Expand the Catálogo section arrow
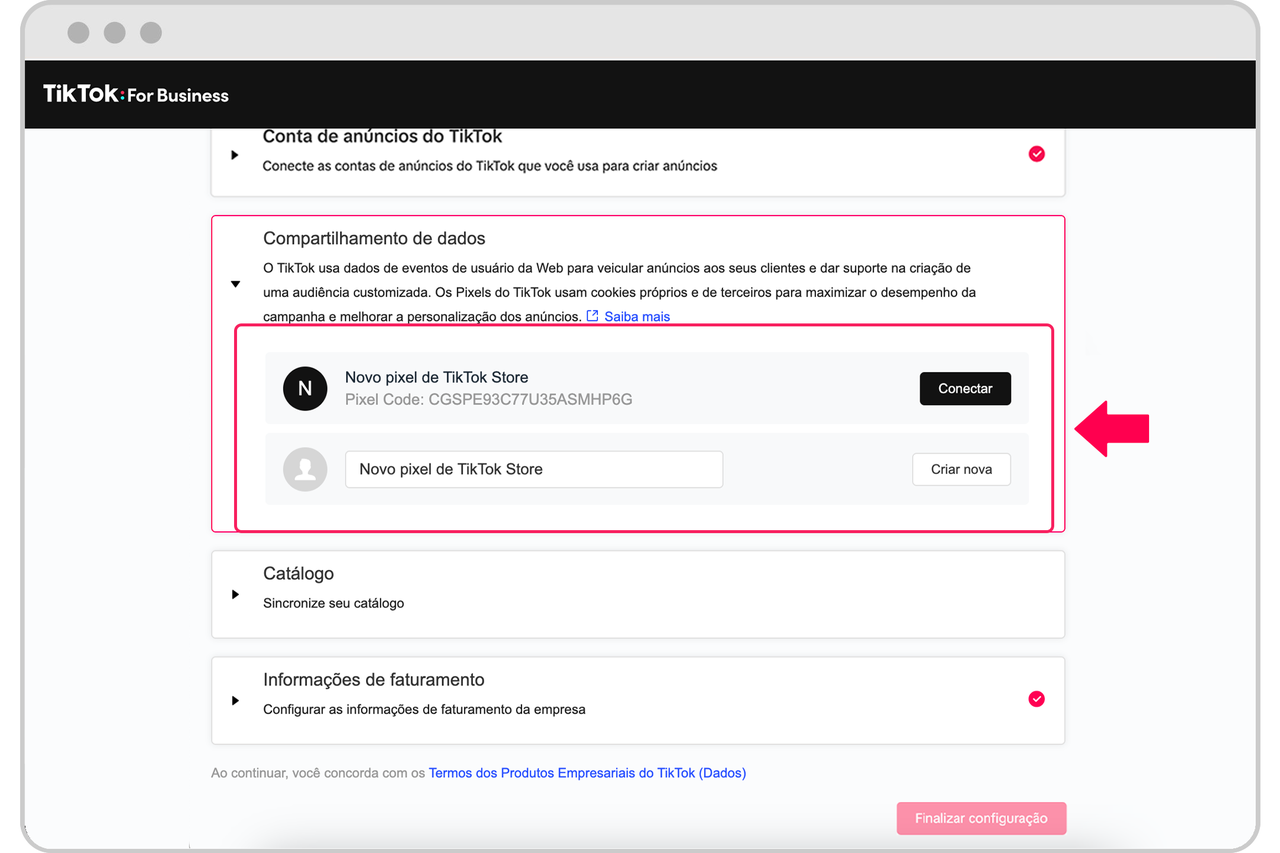This screenshot has height=853, width=1280. [235, 595]
